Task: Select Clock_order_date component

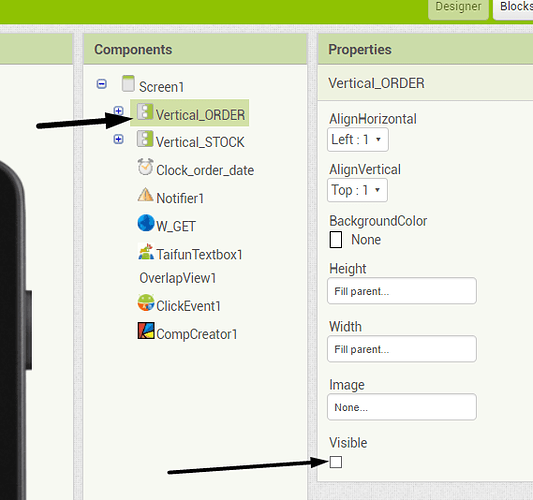Action: tap(205, 170)
